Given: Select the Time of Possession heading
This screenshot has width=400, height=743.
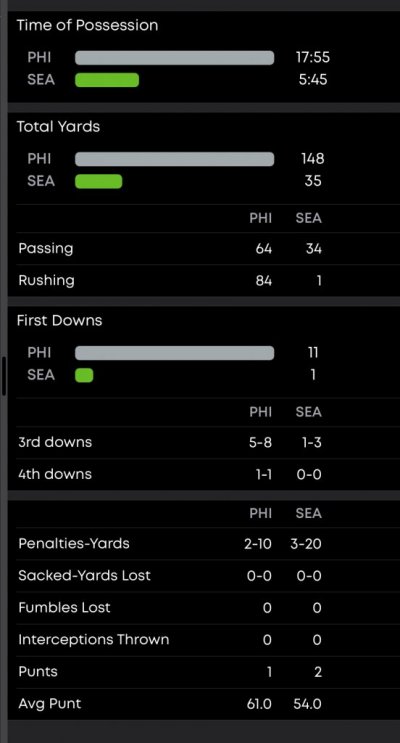Looking at the screenshot, I should point(87,26).
